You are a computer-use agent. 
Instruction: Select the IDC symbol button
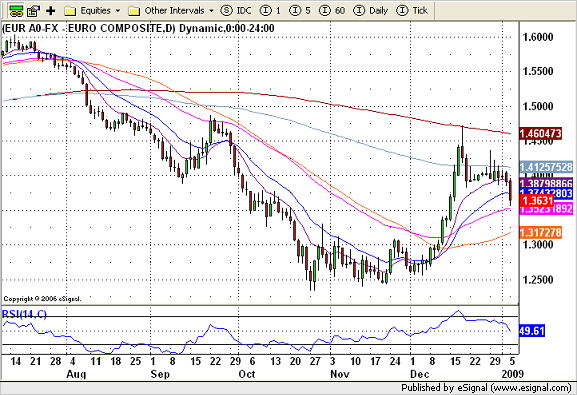pos(236,11)
